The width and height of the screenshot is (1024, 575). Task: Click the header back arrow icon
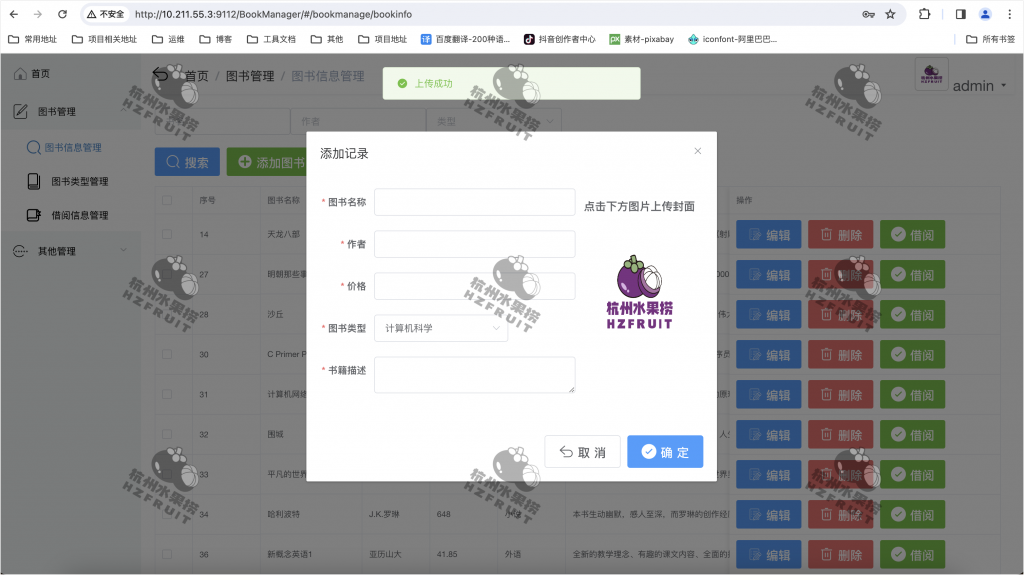160,75
